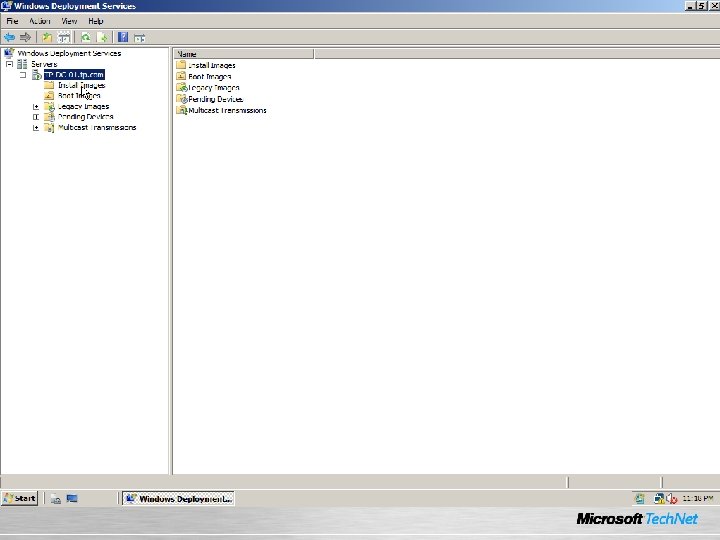Click the Show/Hide Action Pane toolbar icon
The image size is (720, 540).
[140, 38]
